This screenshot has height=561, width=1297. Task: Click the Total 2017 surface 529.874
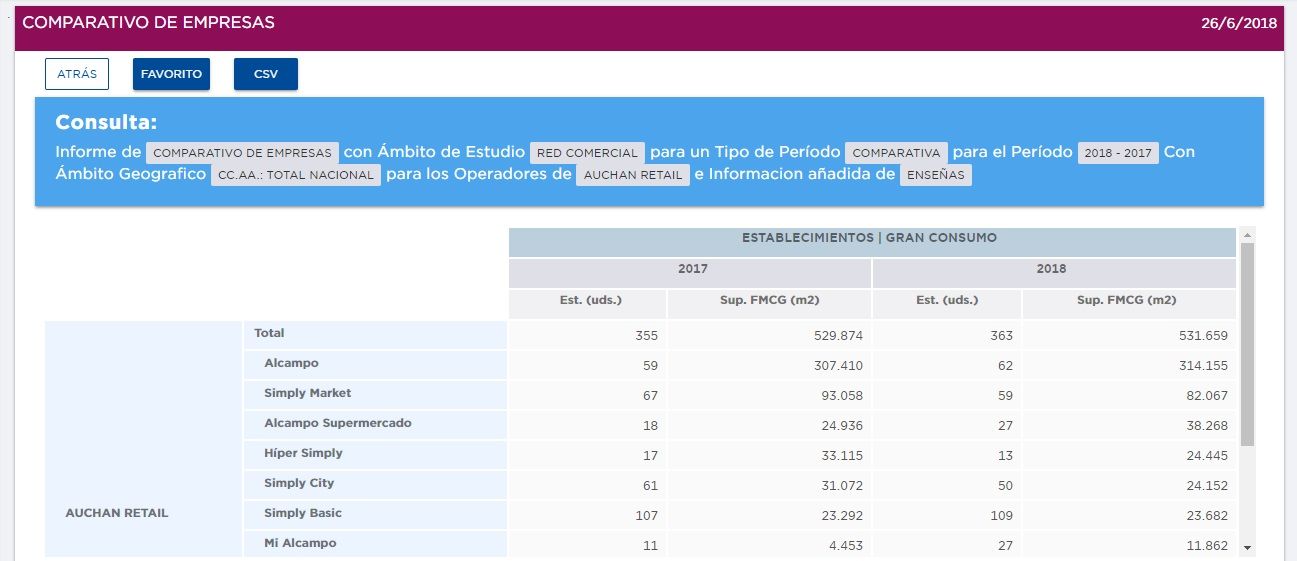pos(837,336)
